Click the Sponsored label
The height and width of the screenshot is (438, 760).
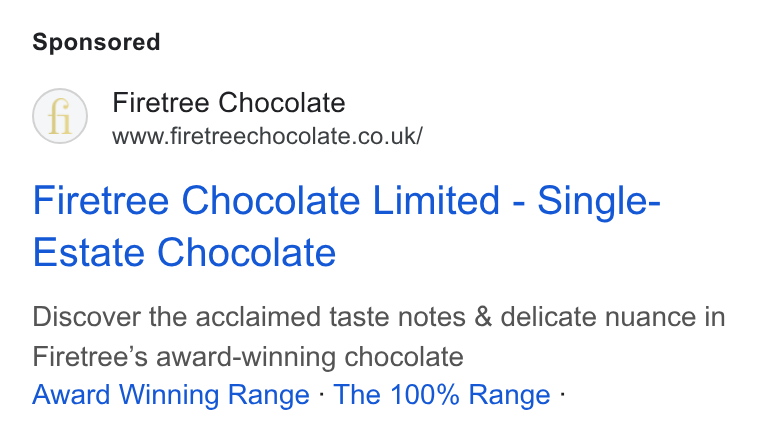point(96,42)
